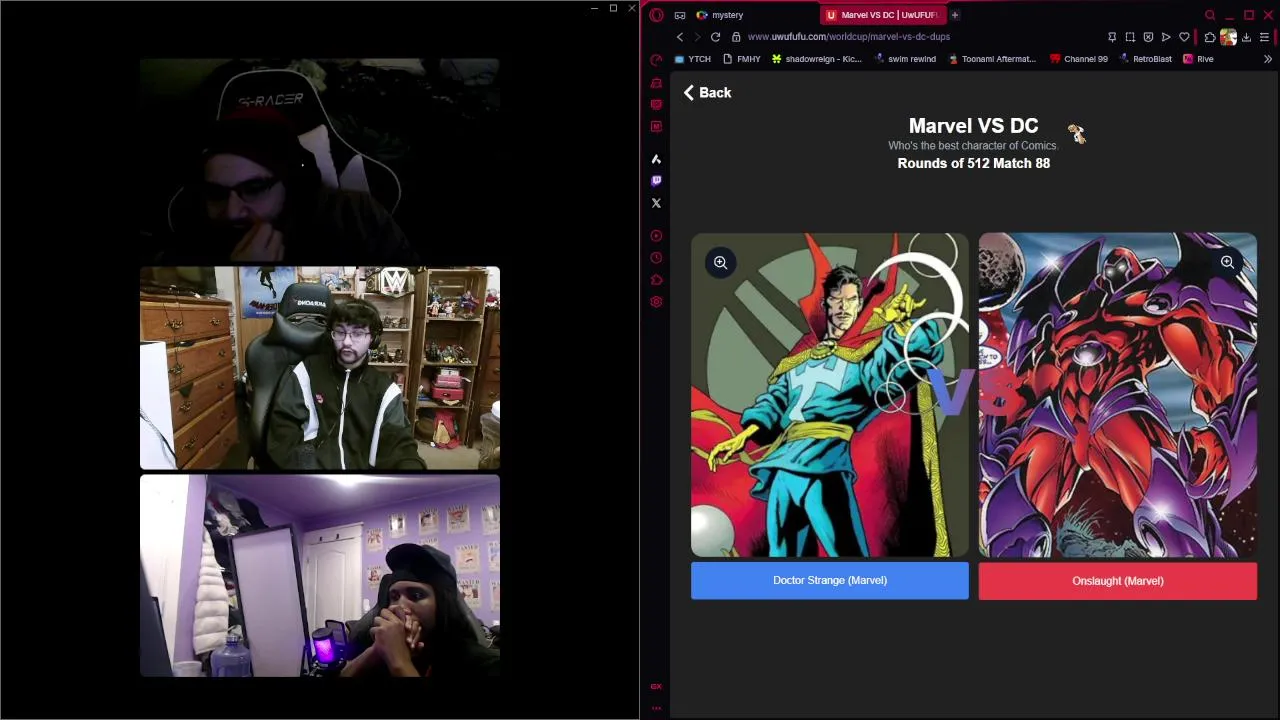
Task: Zoom into the Doctor Strange image
Action: (720, 262)
